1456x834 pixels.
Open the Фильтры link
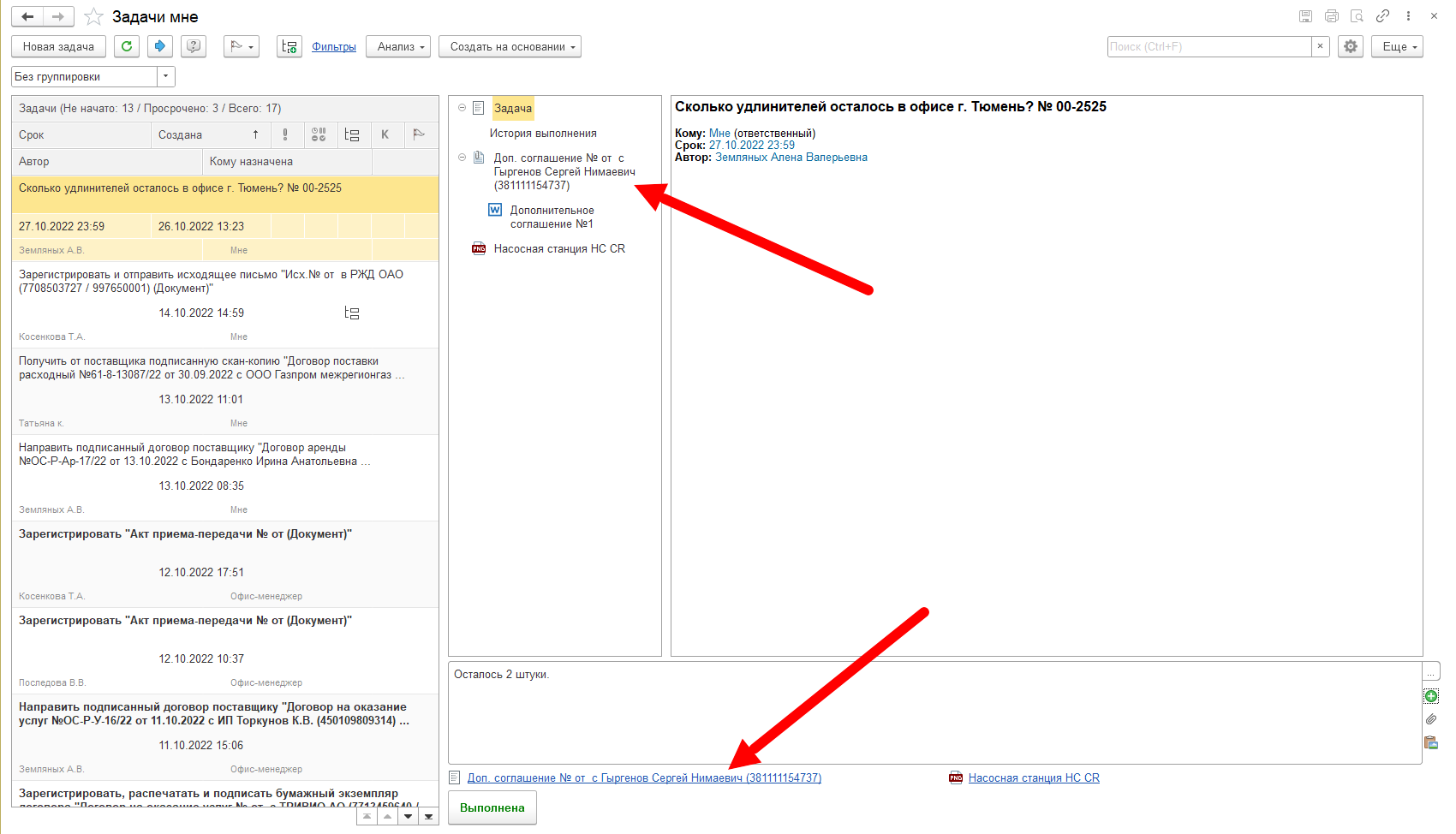click(x=334, y=47)
